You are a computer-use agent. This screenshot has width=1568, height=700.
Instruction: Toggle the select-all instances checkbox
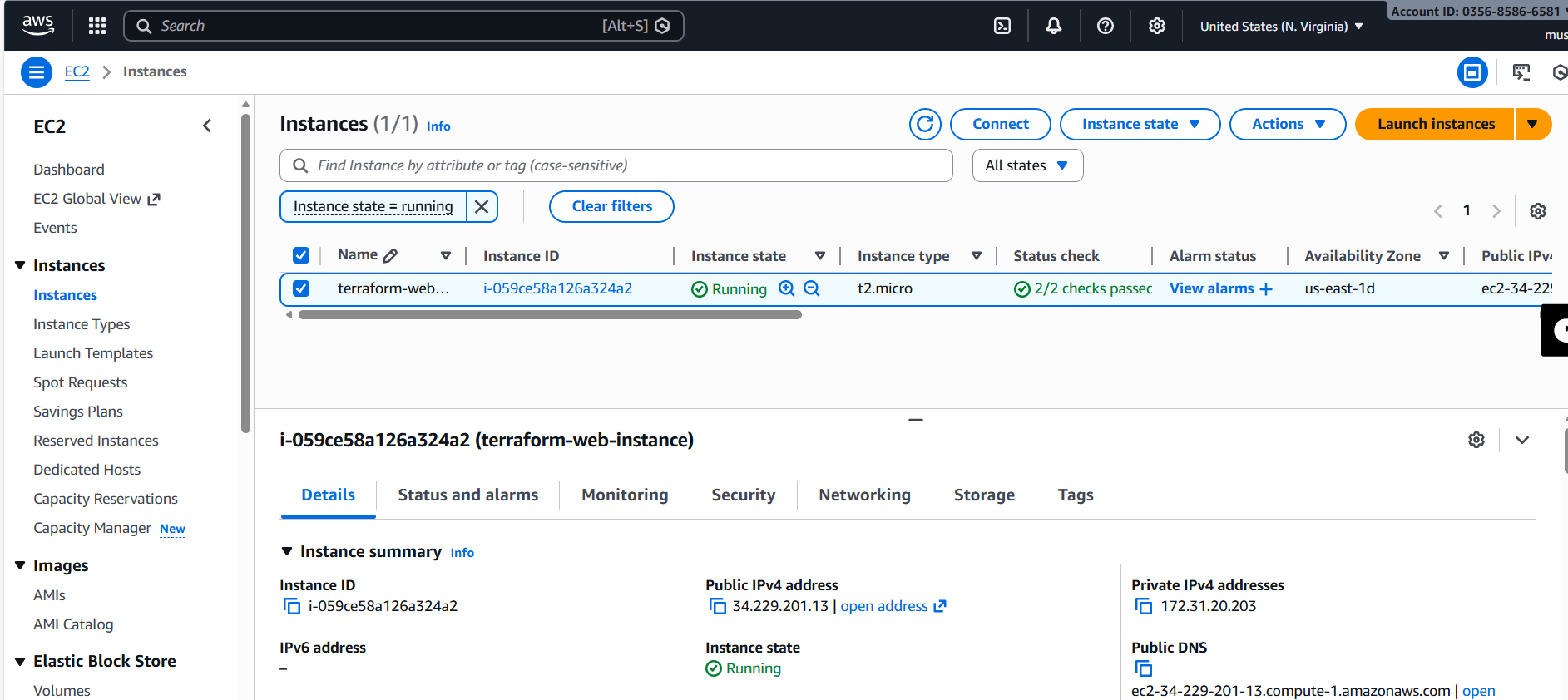coord(301,255)
